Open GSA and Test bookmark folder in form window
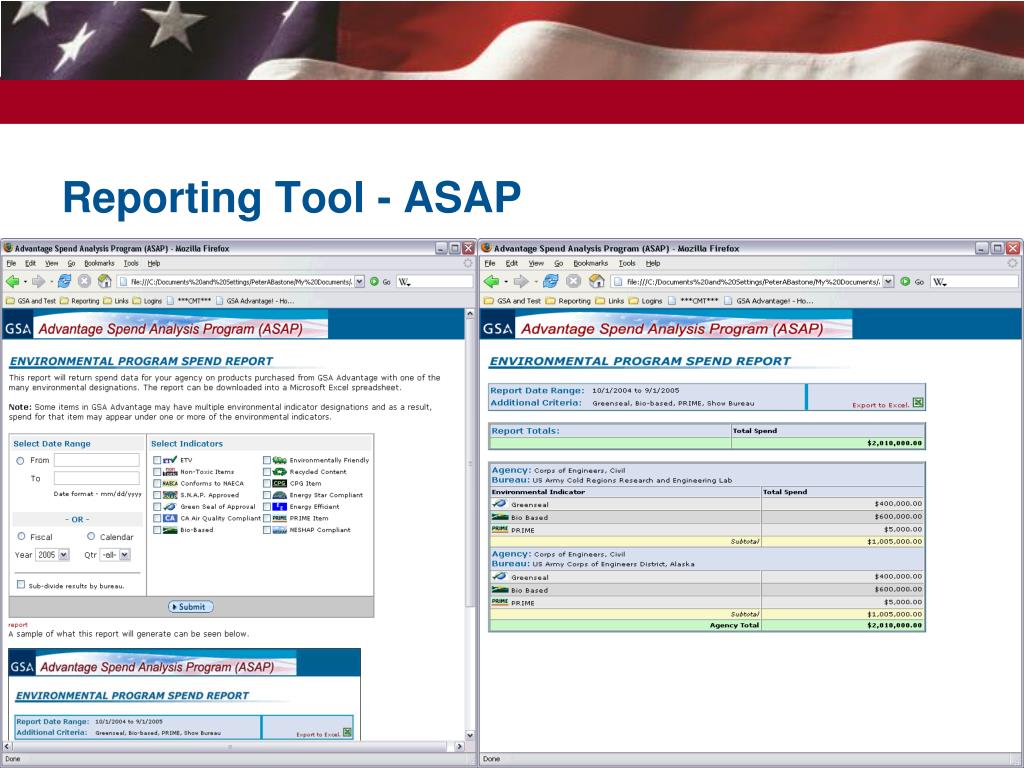 [31, 301]
